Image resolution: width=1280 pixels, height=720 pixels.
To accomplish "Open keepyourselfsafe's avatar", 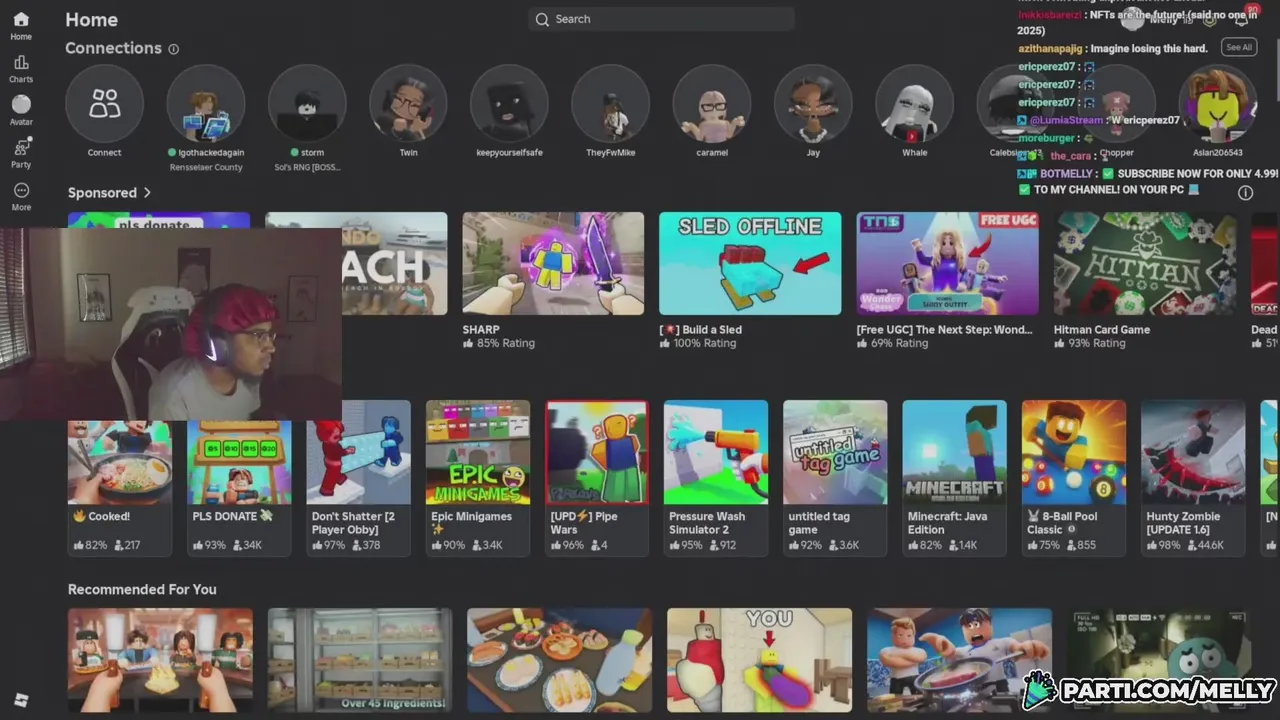I will tap(509, 104).
